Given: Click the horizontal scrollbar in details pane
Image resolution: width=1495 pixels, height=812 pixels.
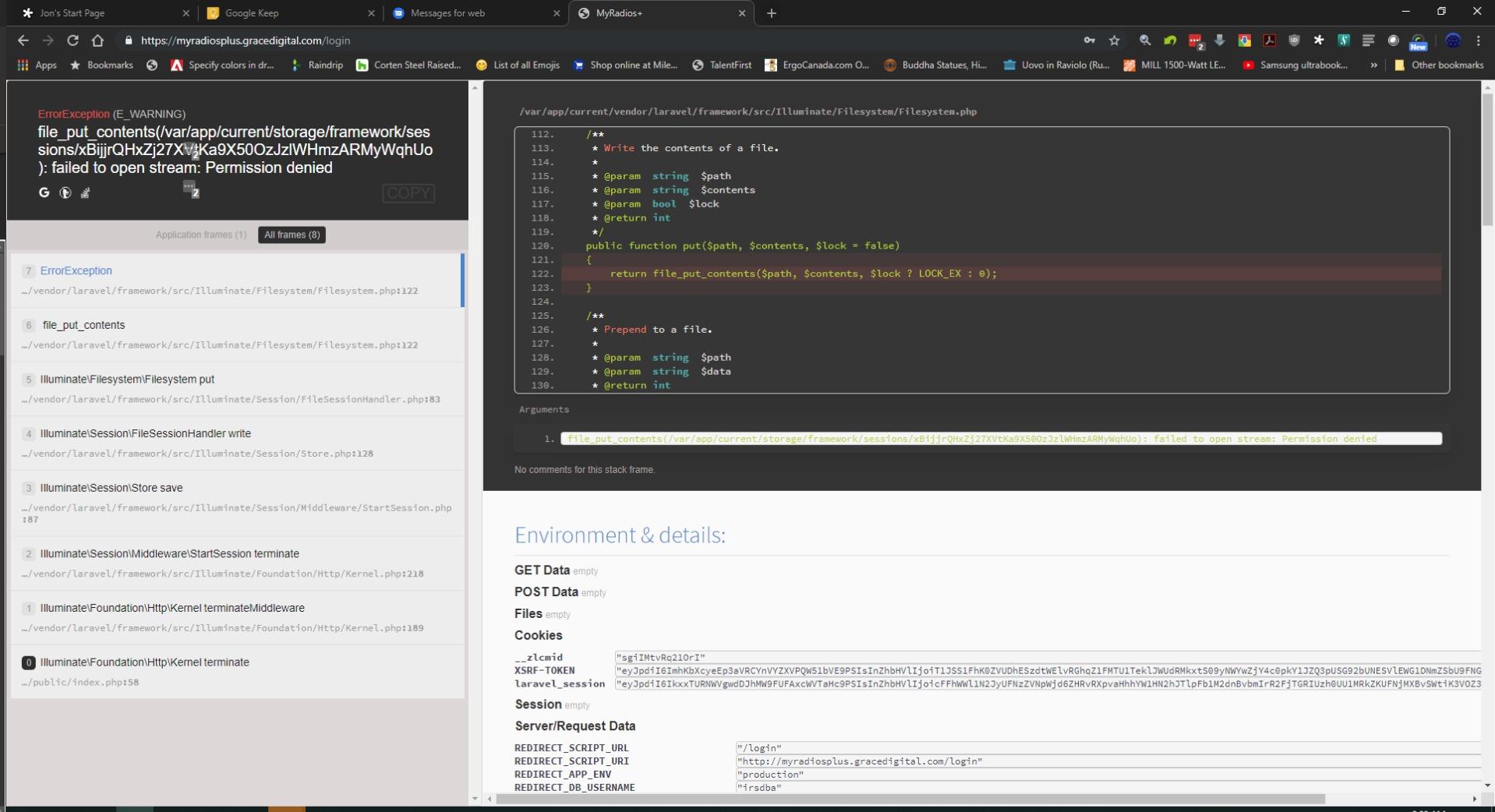Looking at the screenshot, I should click(x=910, y=799).
